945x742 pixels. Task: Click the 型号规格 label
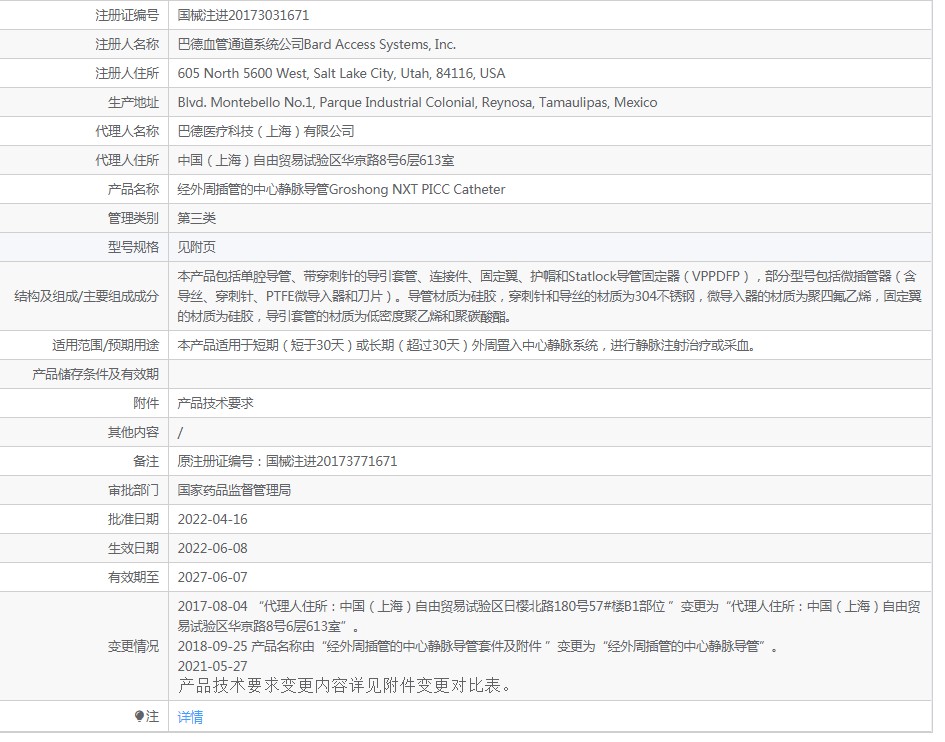click(x=133, y=247)
